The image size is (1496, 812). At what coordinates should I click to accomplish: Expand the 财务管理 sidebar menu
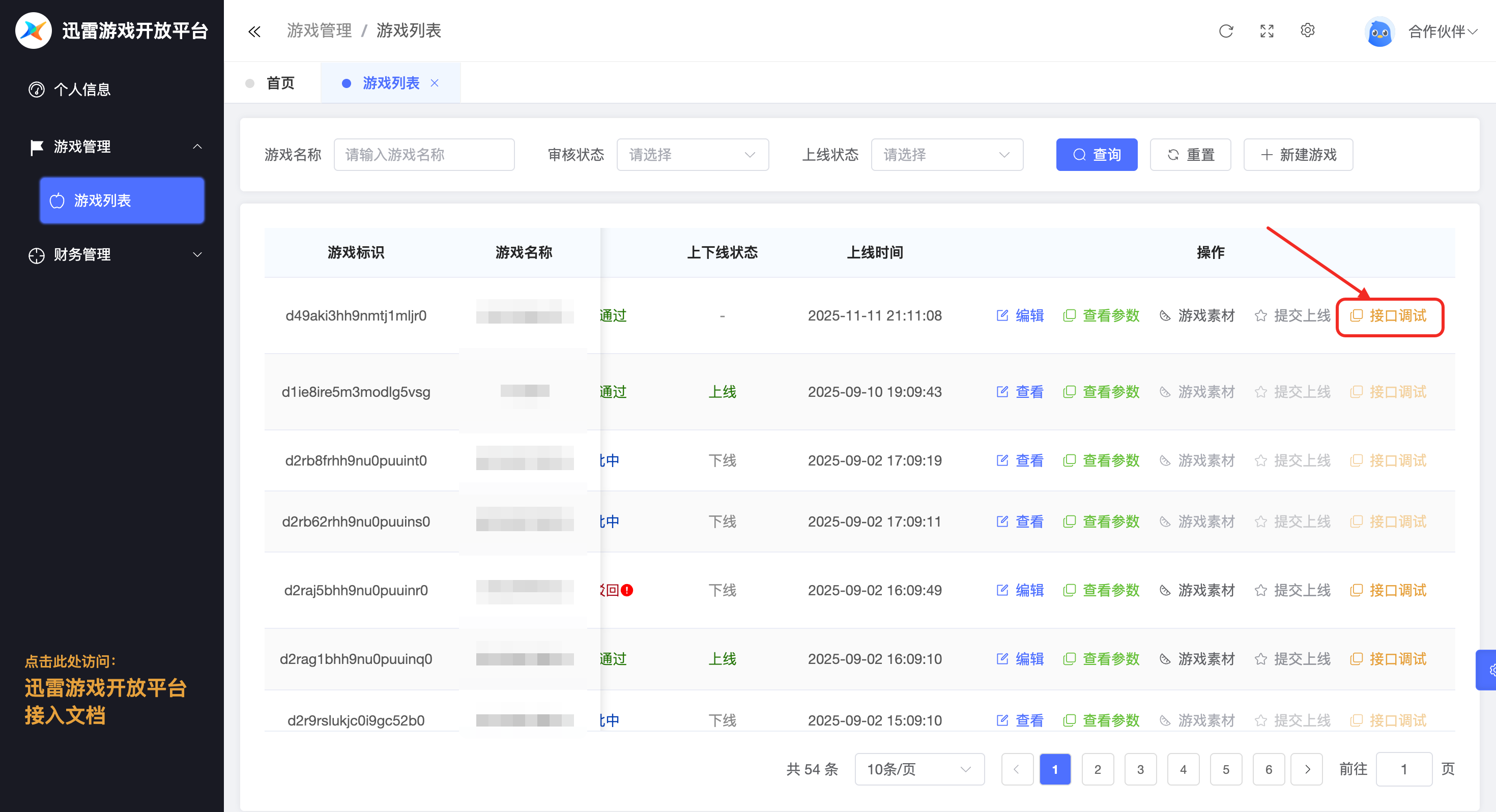(x=116, y=254)
